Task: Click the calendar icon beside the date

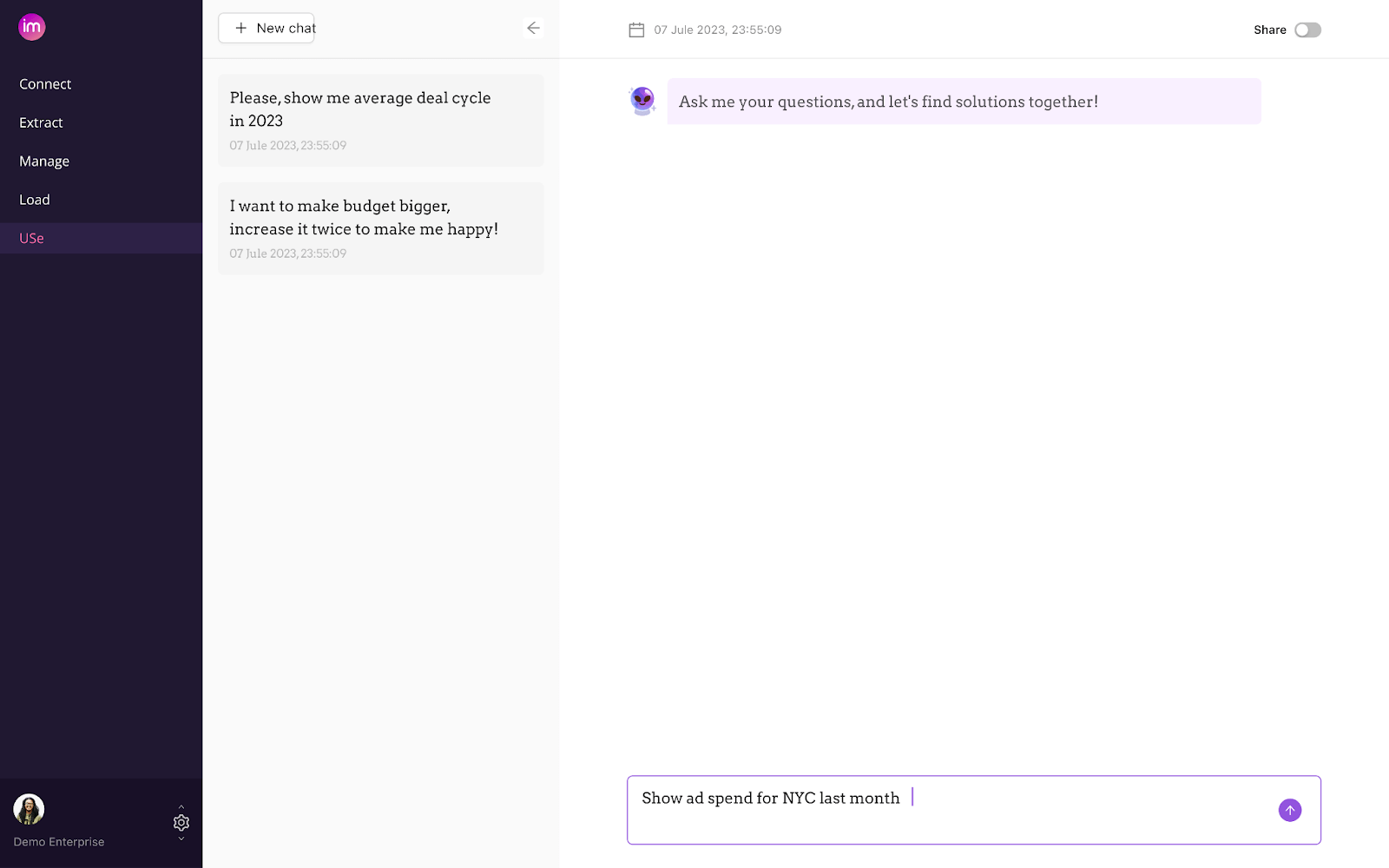Action: point(636,30)
